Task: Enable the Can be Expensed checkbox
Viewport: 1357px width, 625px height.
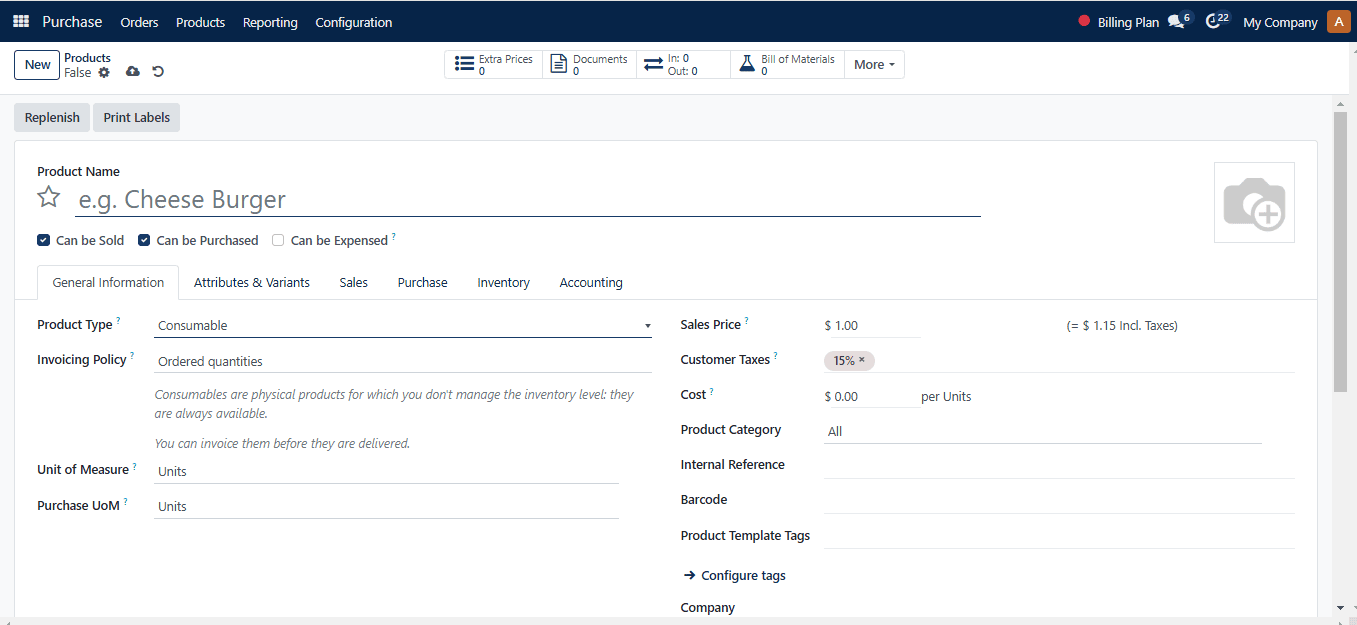Action: click(278, 240)
